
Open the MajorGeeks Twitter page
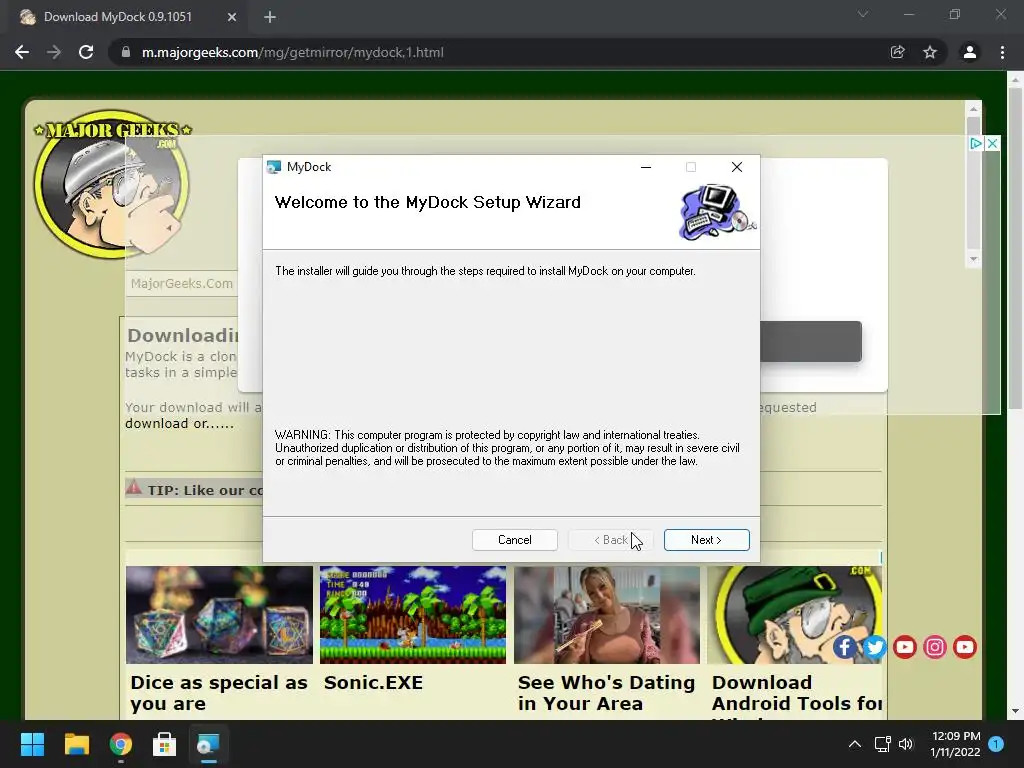874,647
